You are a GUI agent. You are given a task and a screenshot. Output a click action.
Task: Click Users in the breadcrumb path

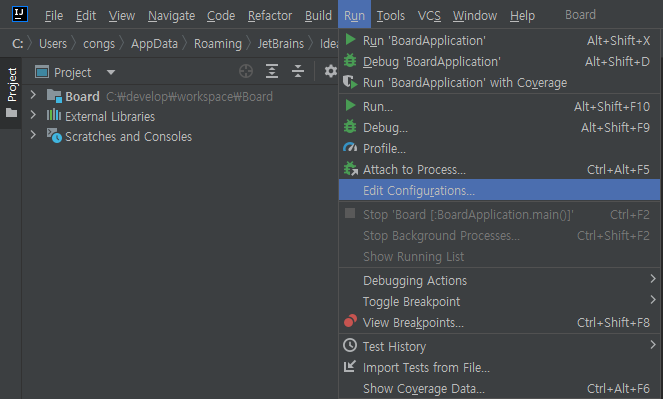tap(53, 44)
